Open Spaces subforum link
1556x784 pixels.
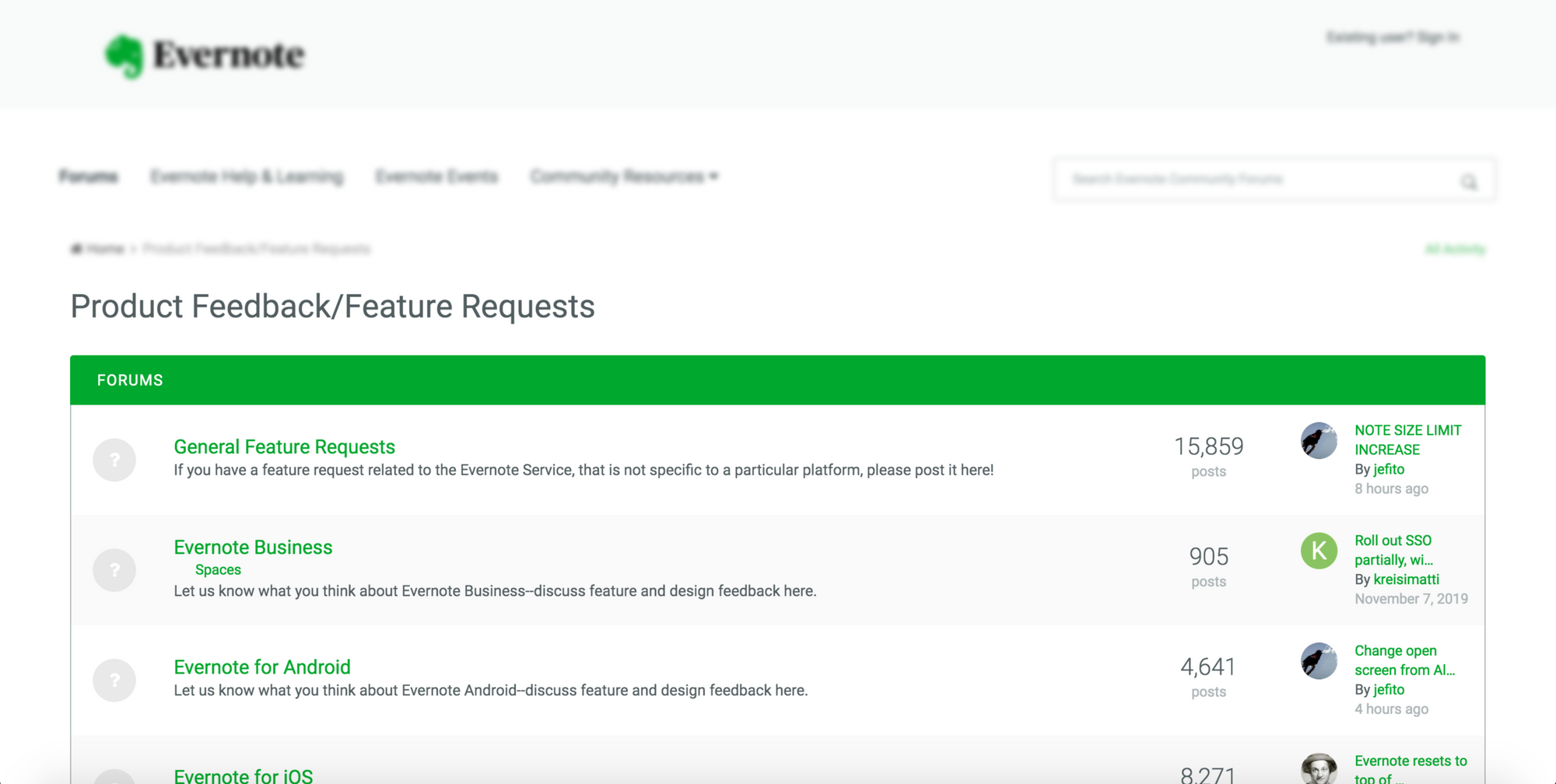coord(218,570)
